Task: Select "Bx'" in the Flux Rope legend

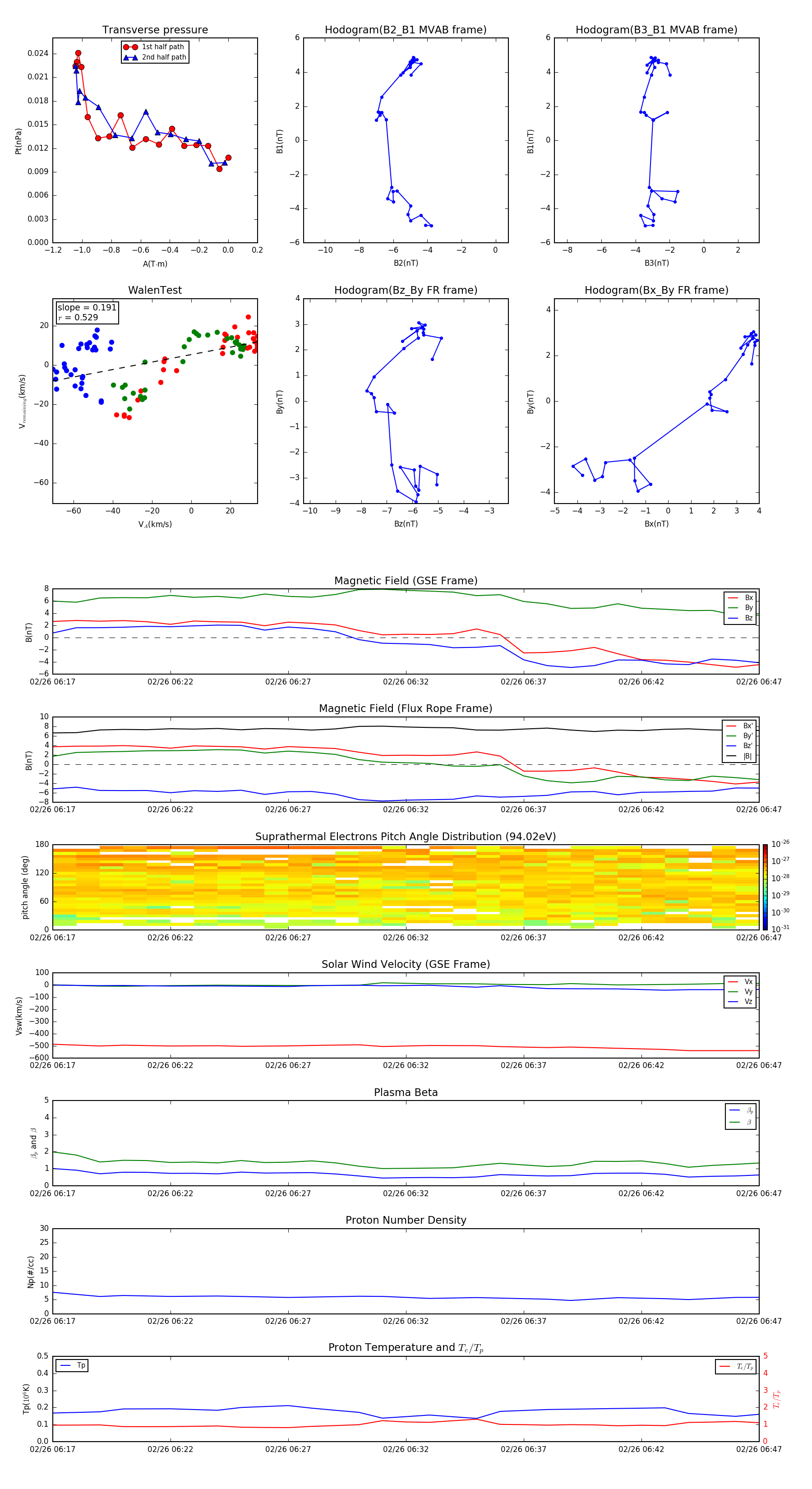Action: pyautogui.click(x=740, y=726)
